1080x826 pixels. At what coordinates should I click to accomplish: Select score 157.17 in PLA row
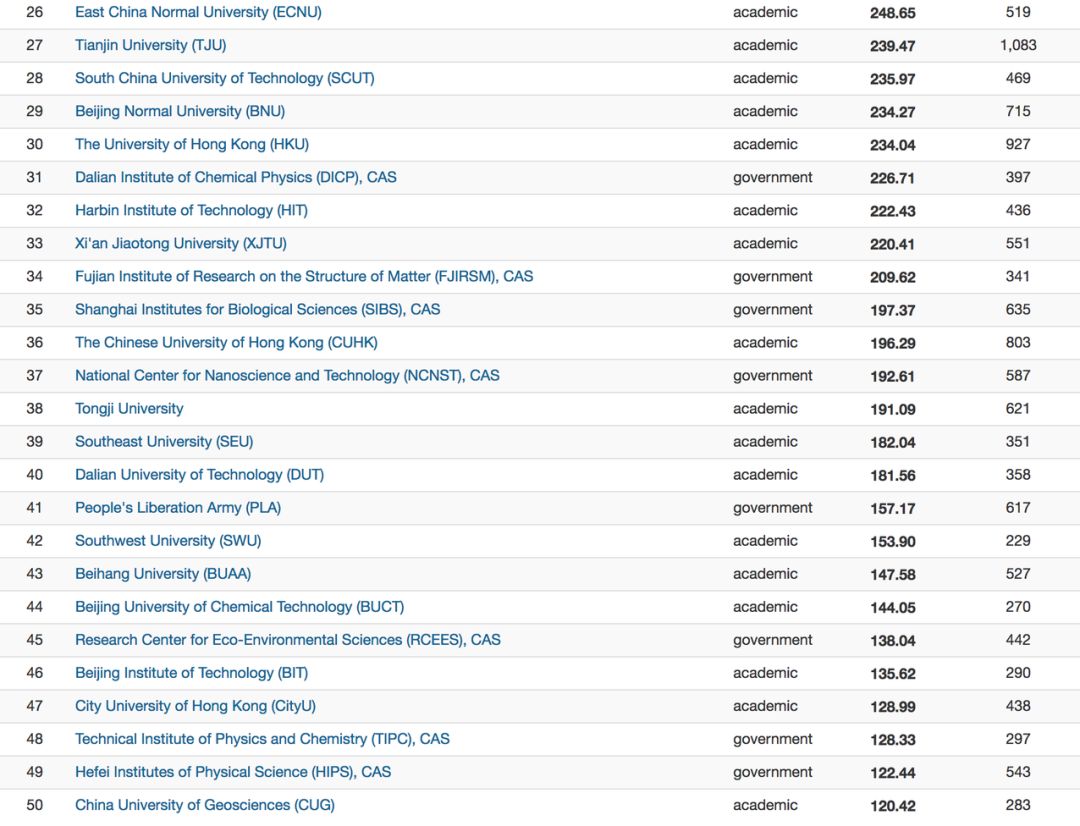893,509
